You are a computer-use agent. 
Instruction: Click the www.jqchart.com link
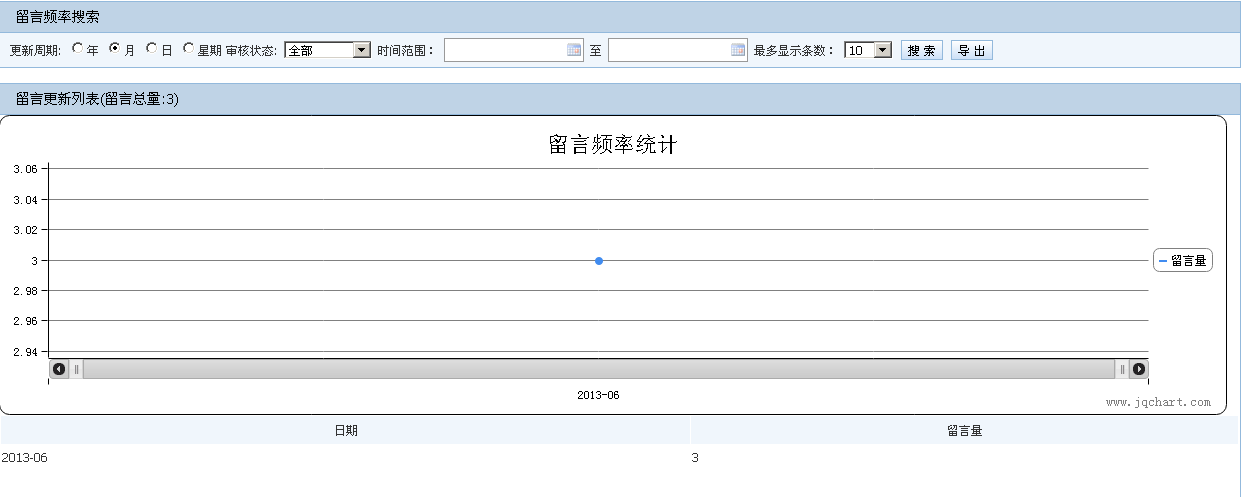tap(1158, 402)
